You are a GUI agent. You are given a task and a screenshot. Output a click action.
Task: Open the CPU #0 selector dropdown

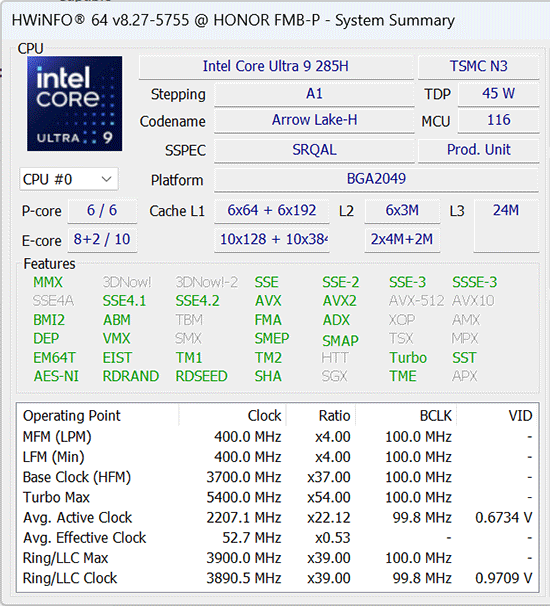click(x=68, y=179)
